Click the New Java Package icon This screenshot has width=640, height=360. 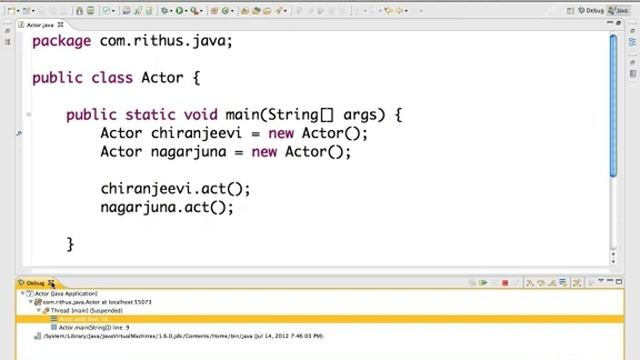(x=214, y=11)
